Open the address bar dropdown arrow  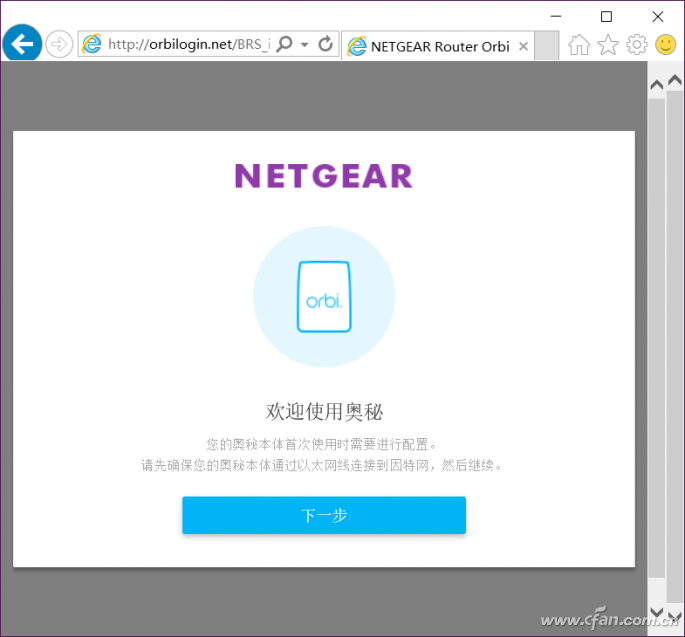[x=304, y=44]
